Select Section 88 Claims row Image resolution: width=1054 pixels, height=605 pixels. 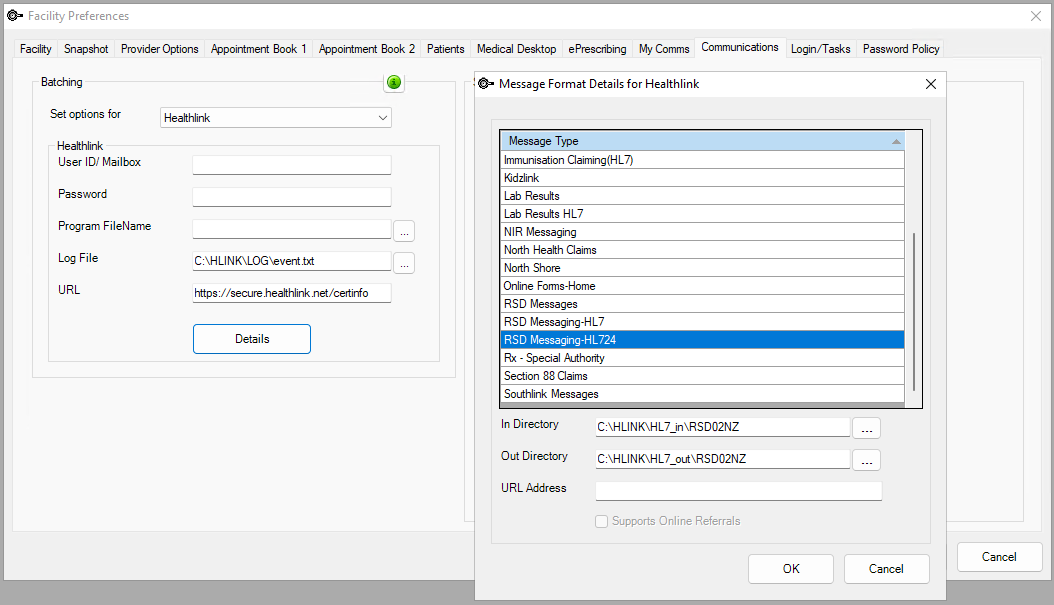tap(702, 376)
